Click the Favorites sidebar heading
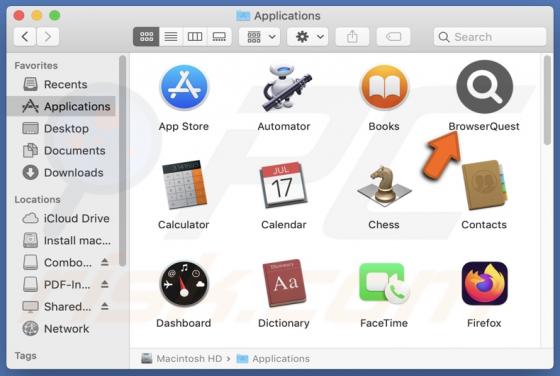This screenshot has height=376, width=560. (36, 66)
